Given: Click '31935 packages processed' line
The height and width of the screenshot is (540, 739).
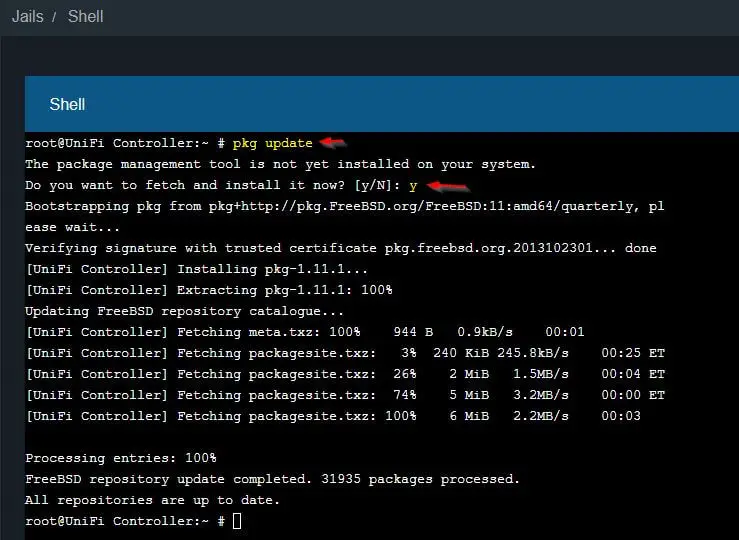Looking at the screenshot, I should tap(272, 479).
